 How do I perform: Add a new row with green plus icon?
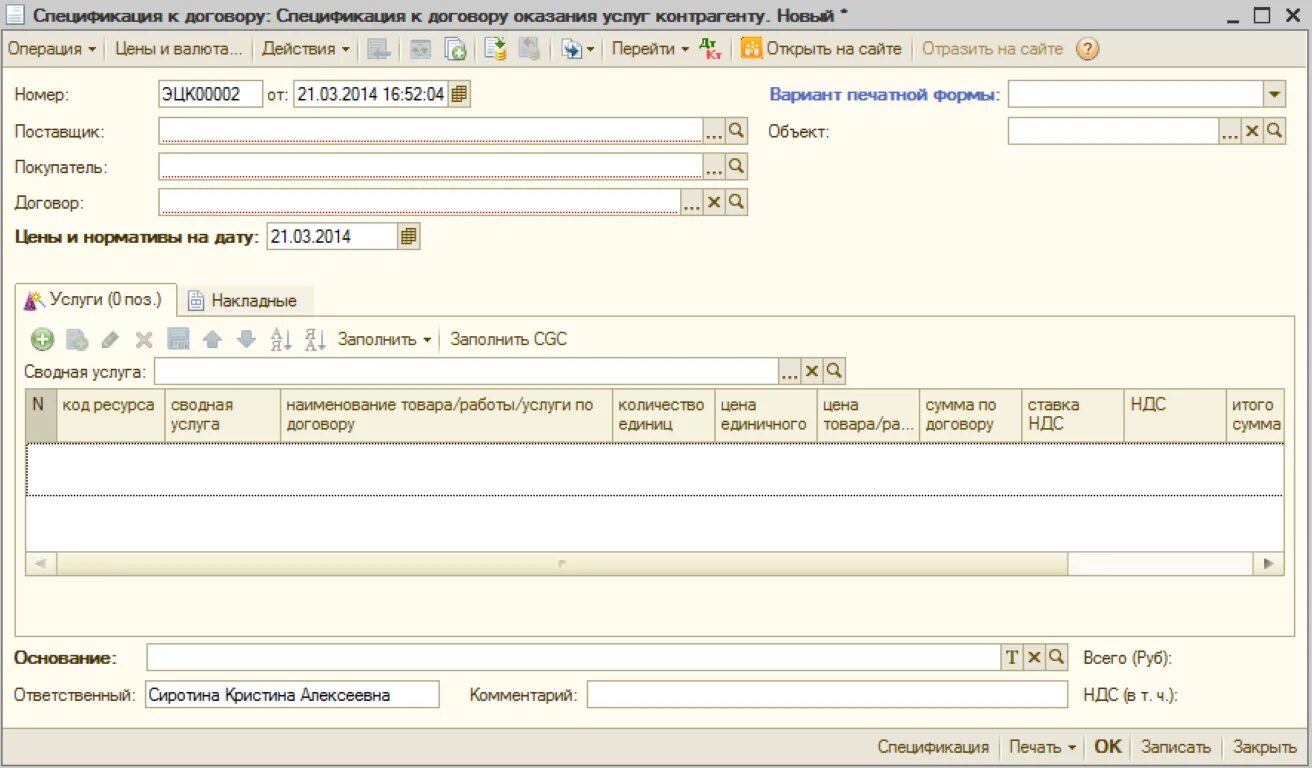(x=42, y=340)
